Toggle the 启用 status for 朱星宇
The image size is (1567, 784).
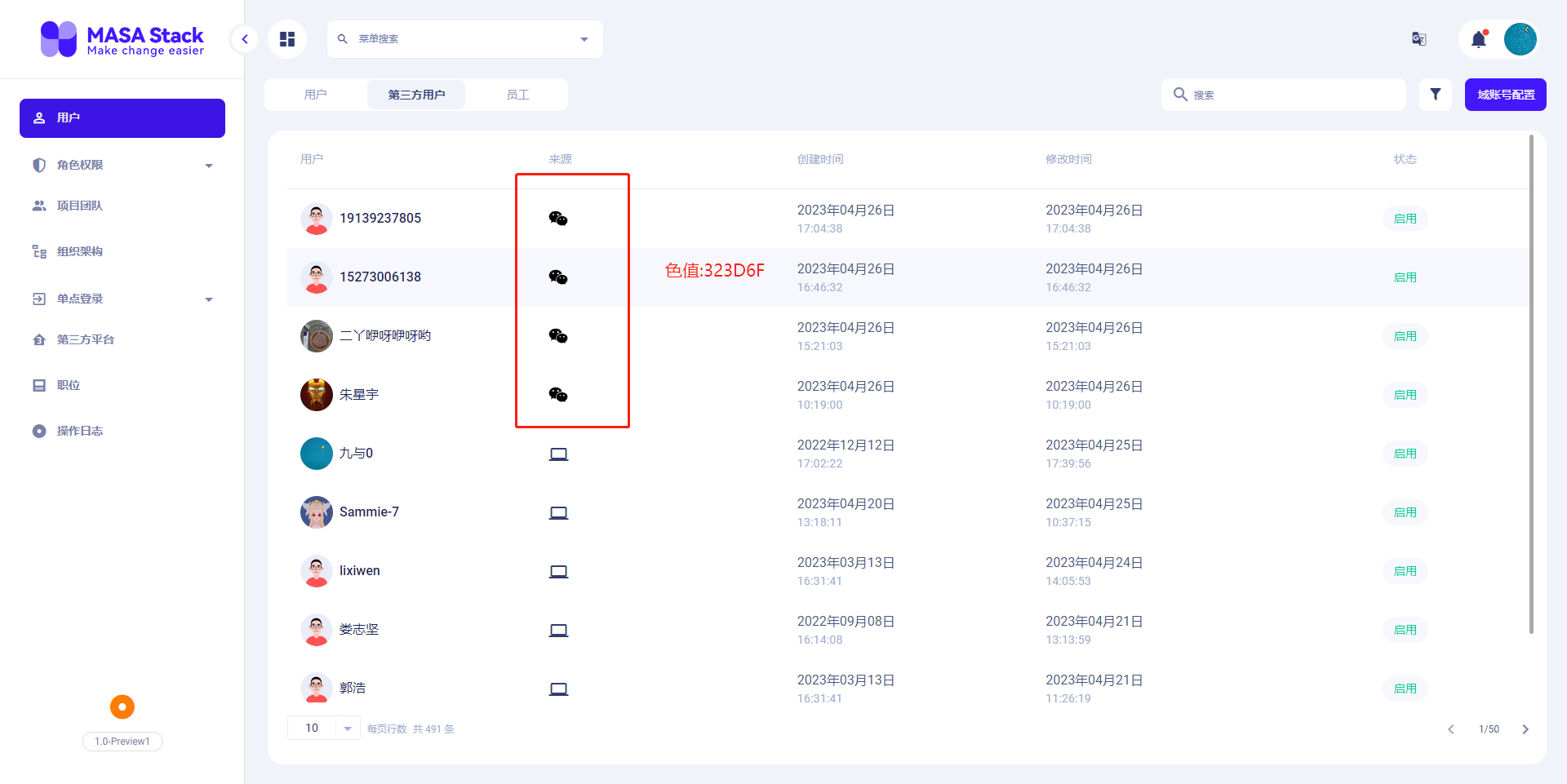(1405, 394)
